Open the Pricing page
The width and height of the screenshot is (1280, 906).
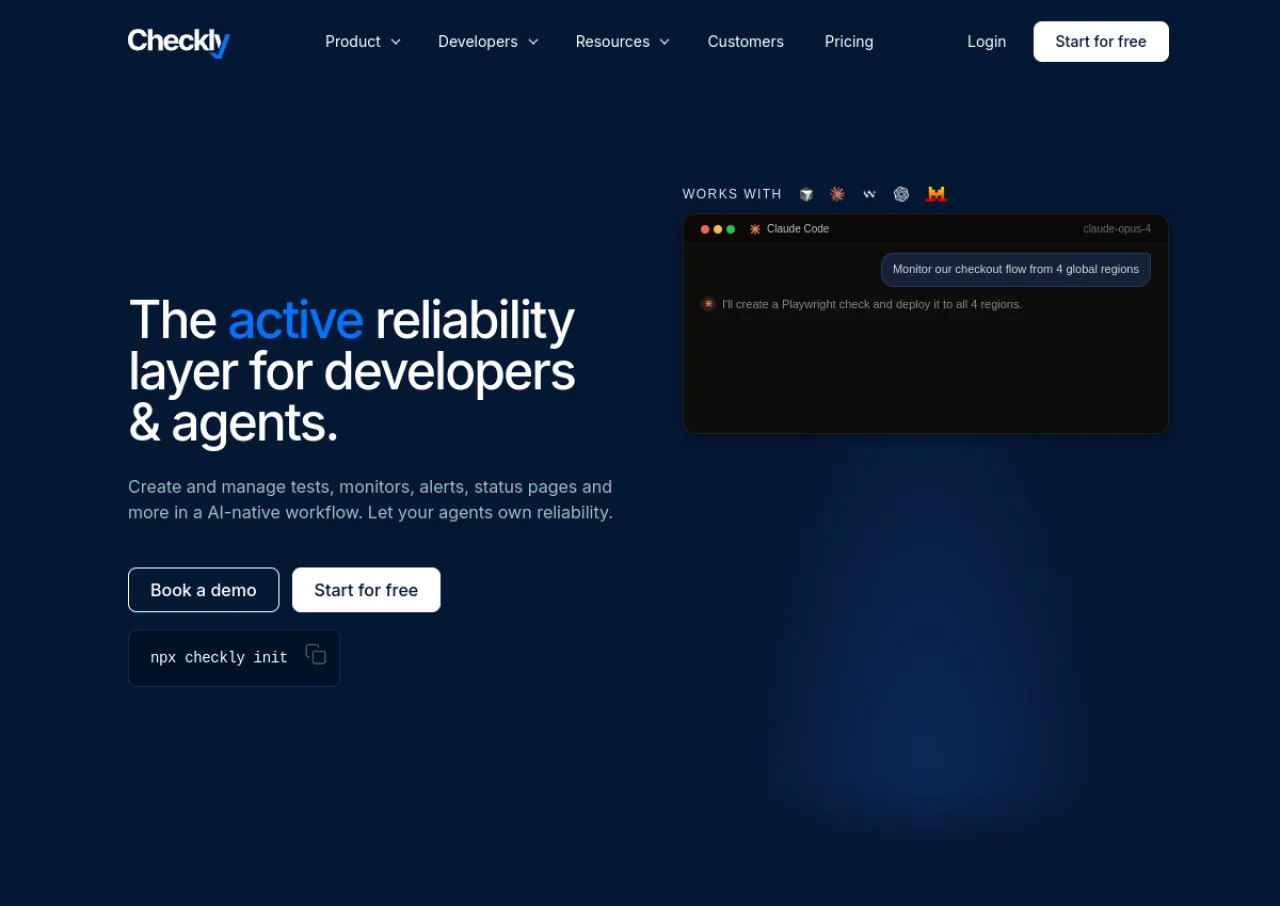849,42
